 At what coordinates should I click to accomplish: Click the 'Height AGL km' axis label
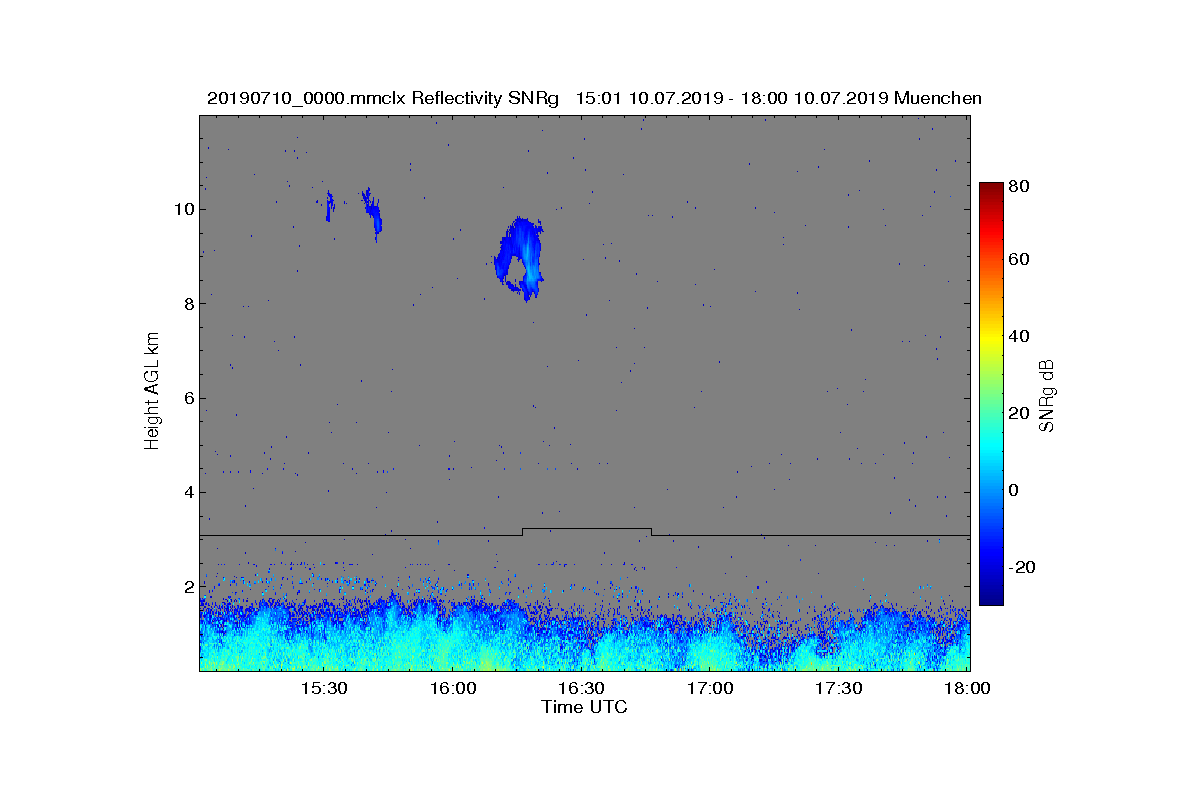point(152,393)
